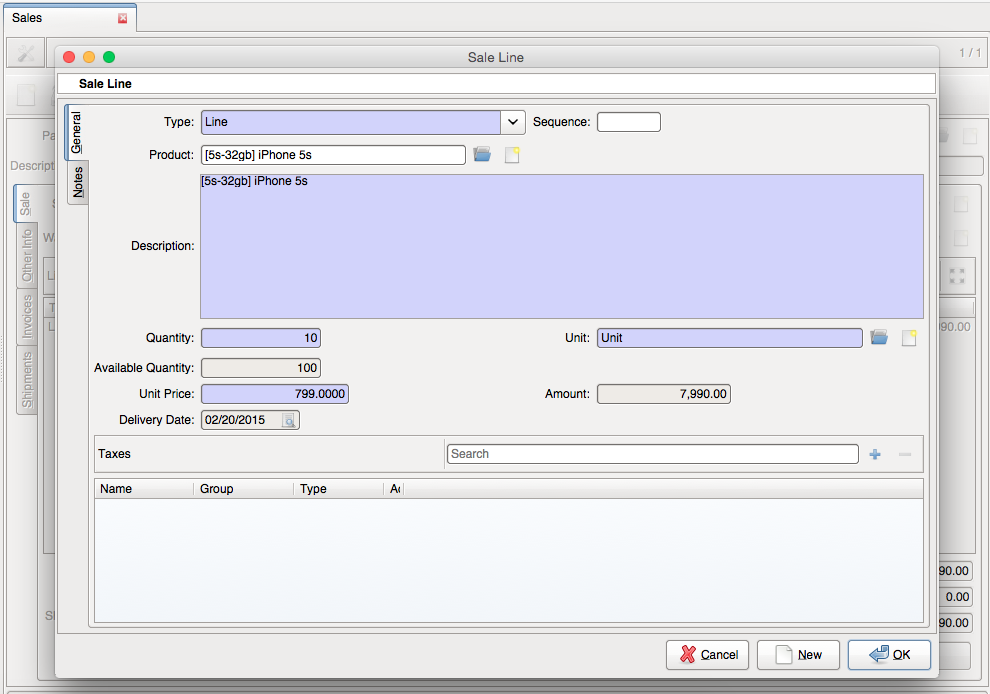Close the Sales tab
Screen dimensions: 990x694
coord(122,18)
